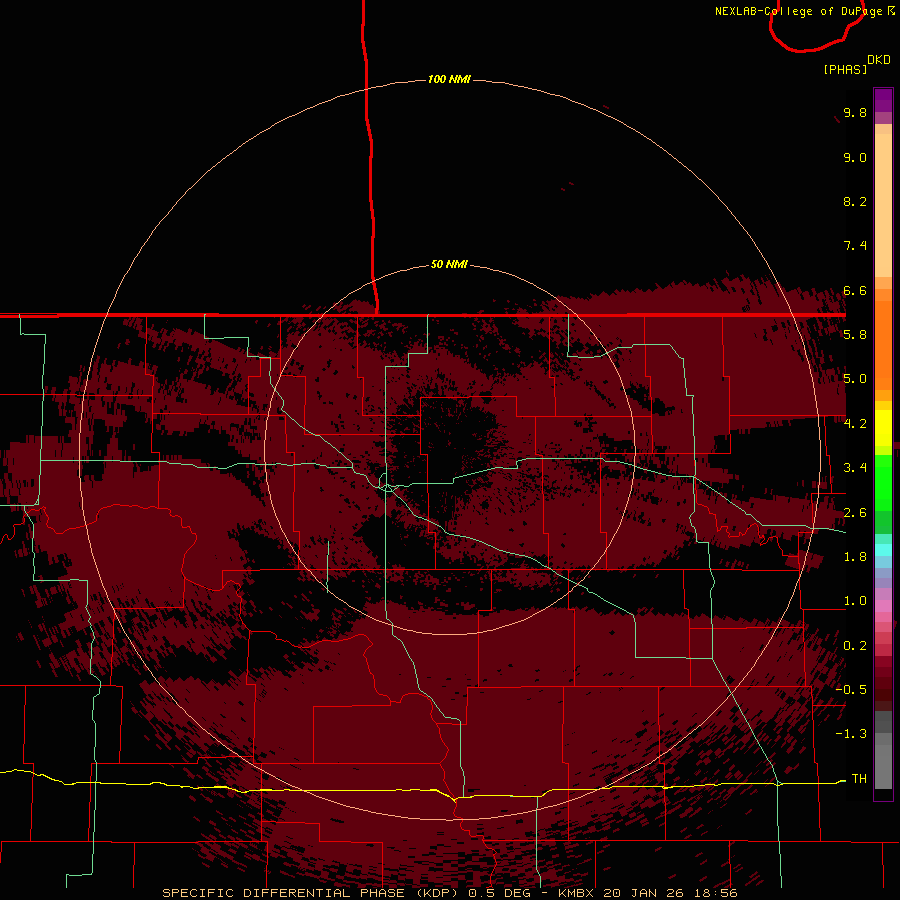The image size is (900, 900).
Task: Click the SPECIFIC DIFFERENTIAL PHASE (KDP) caption
Action: [309, 893]
